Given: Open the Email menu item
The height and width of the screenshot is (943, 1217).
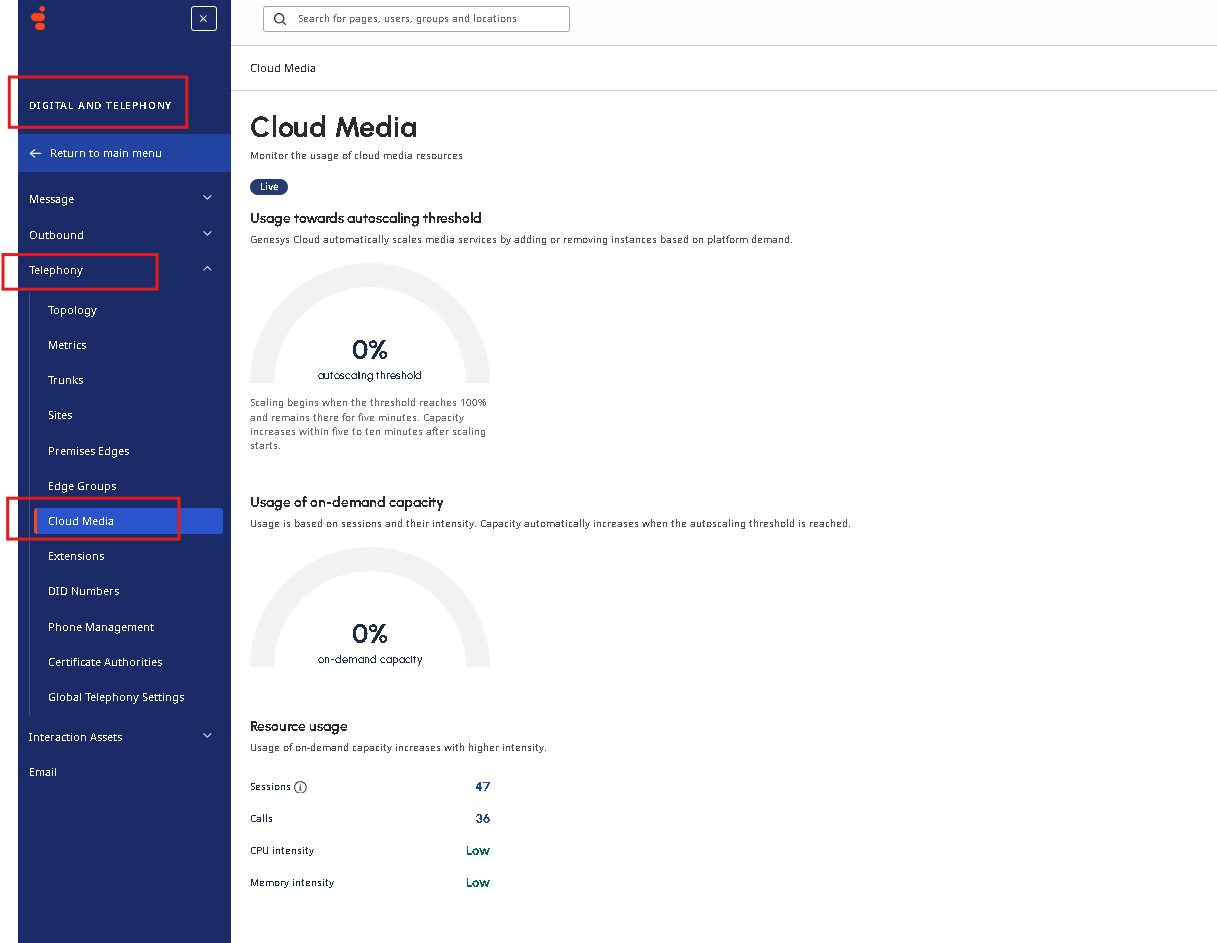Looking at the screenshot, I should point(43,772).
